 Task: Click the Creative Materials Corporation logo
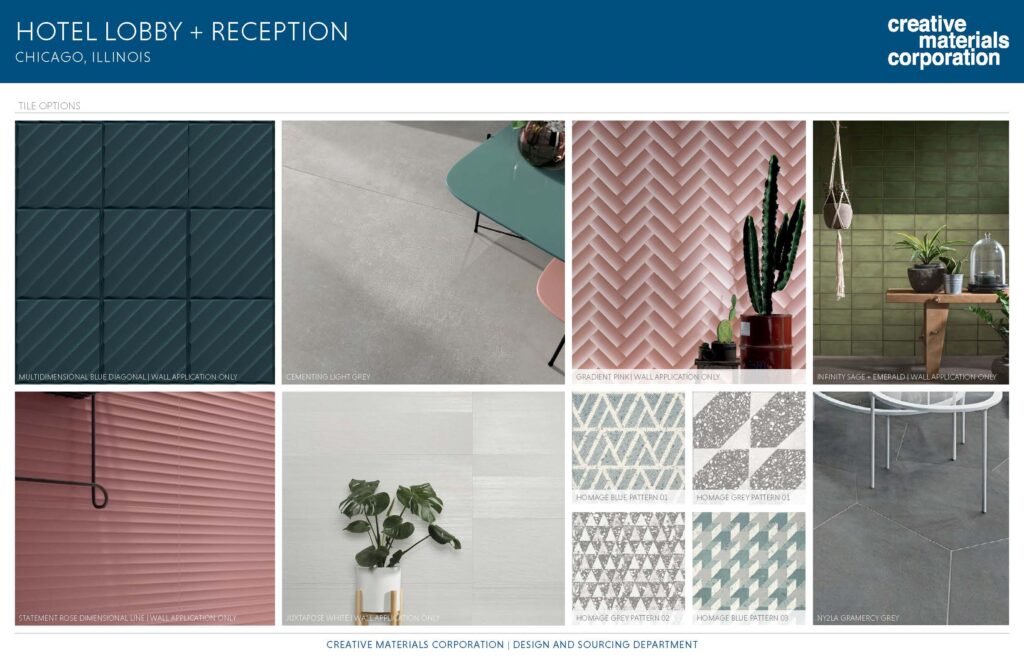(948, 42)
